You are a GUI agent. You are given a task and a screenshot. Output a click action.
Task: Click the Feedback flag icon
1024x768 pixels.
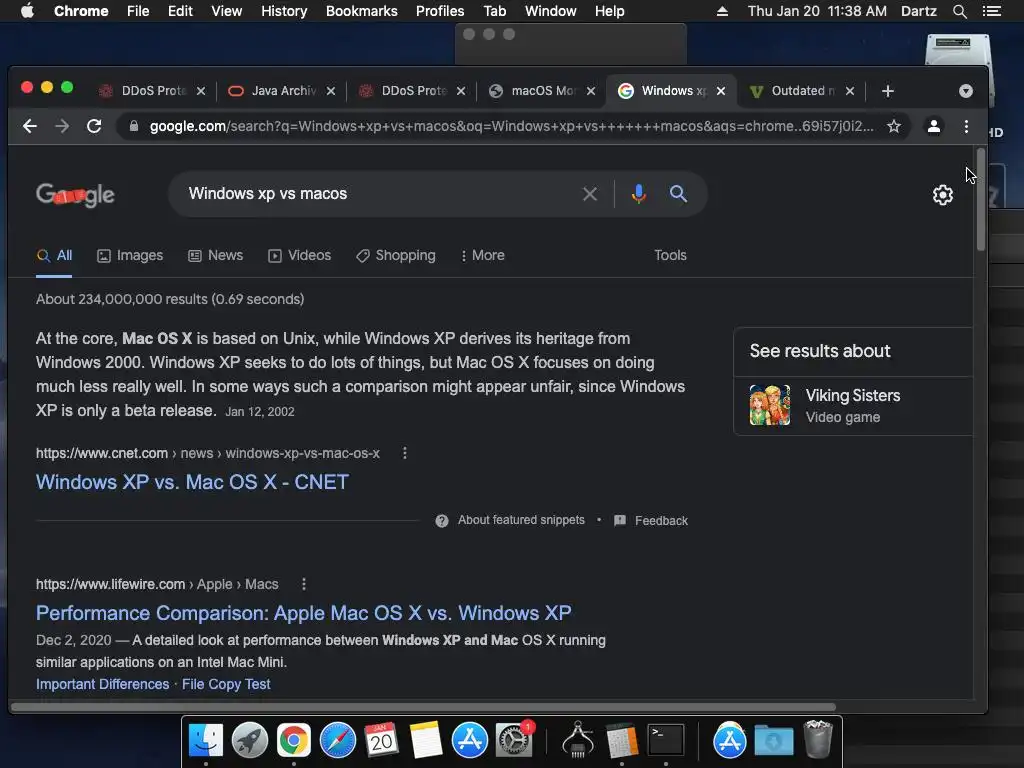(620, 520)
